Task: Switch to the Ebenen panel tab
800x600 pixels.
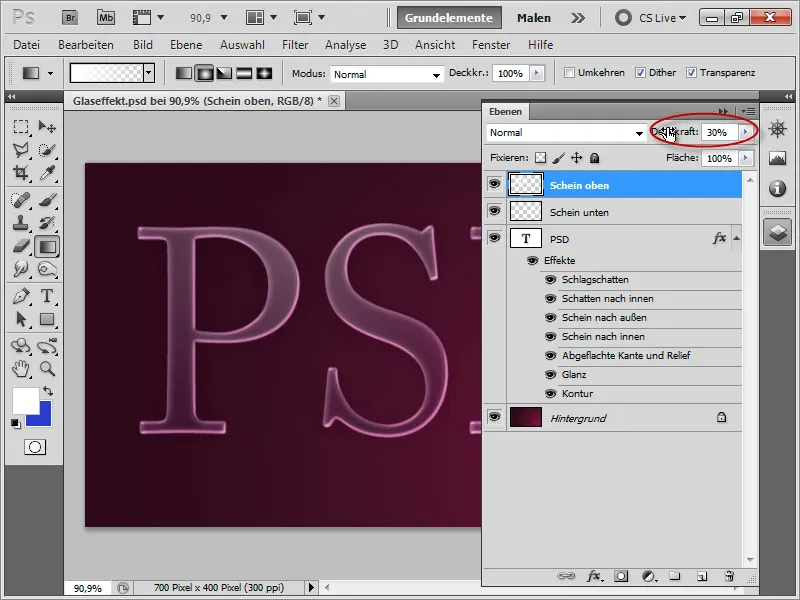Action: pyautogui.click(x=506, y=111)
